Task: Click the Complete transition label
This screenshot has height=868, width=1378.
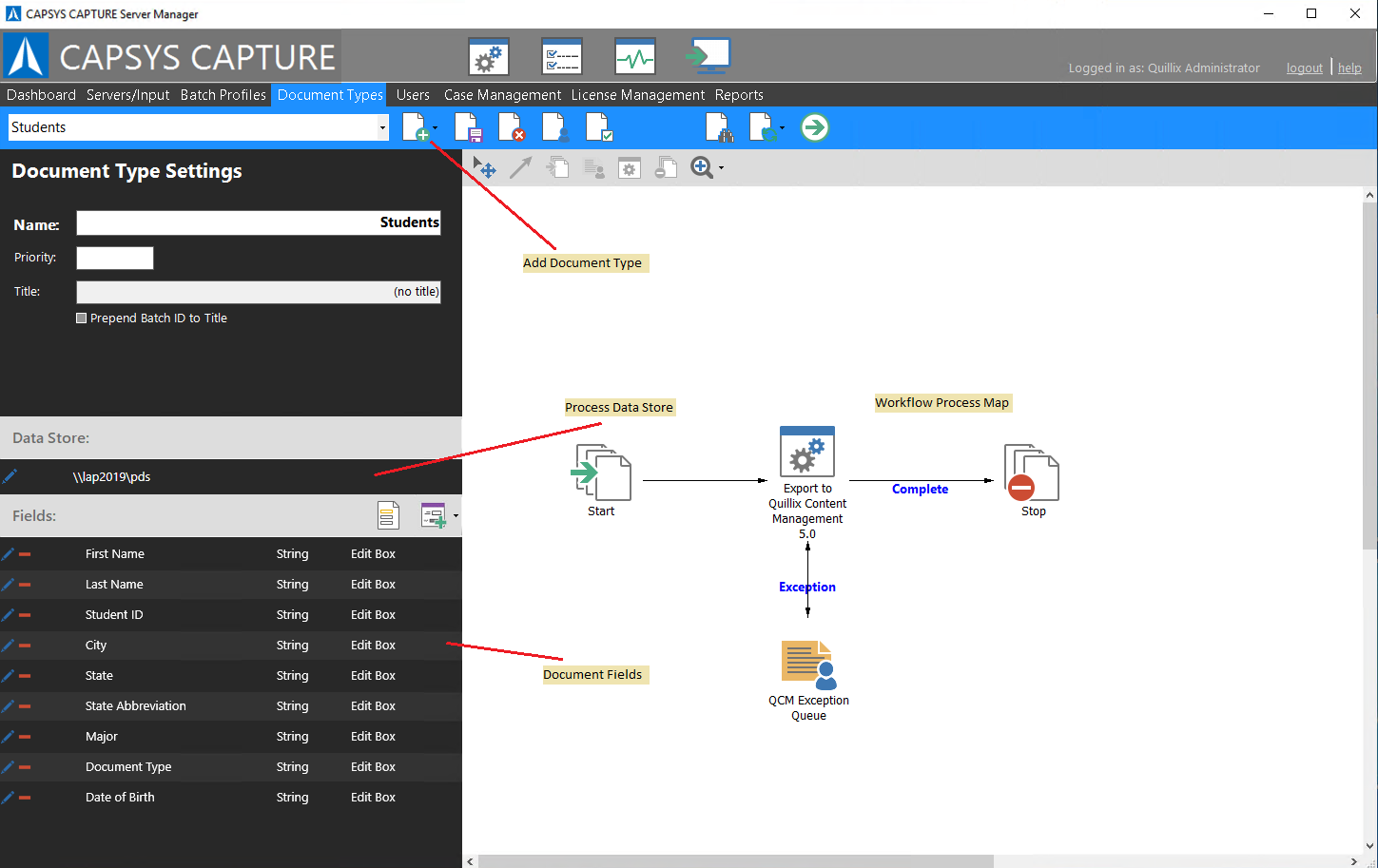Action: tap(920, 490)
